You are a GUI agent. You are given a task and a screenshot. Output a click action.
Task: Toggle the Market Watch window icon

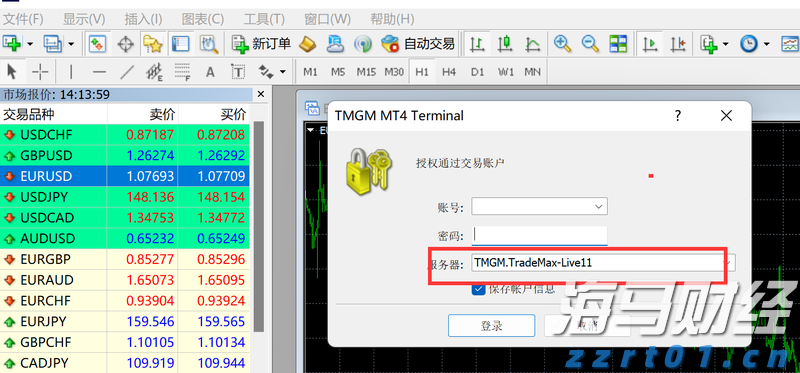tap(97, 44)
